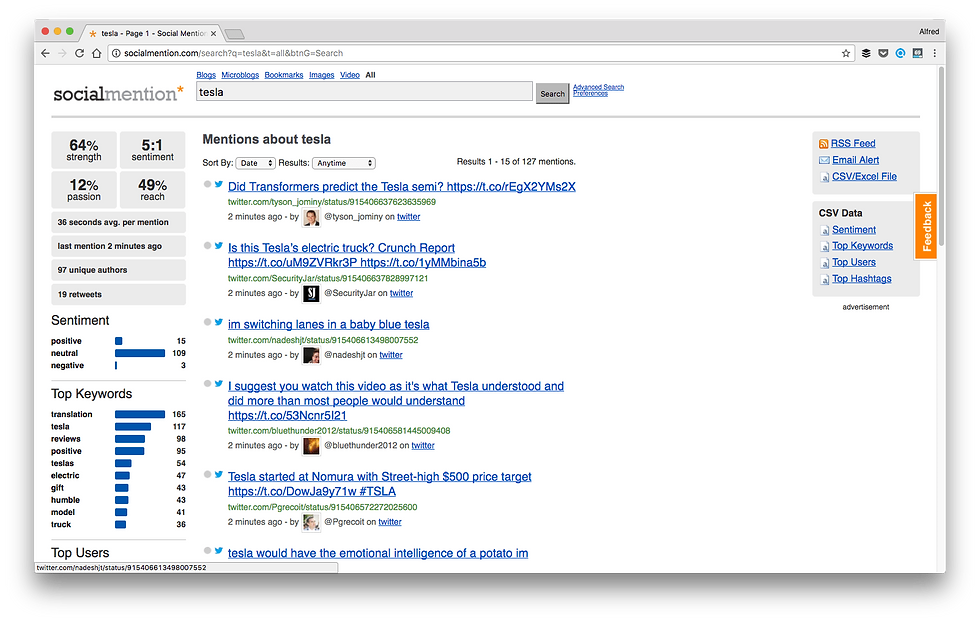The height and width of the screenshot is (622, 980).
Task: Open the Chrome three-dot menu
Action: pos(934,53)
